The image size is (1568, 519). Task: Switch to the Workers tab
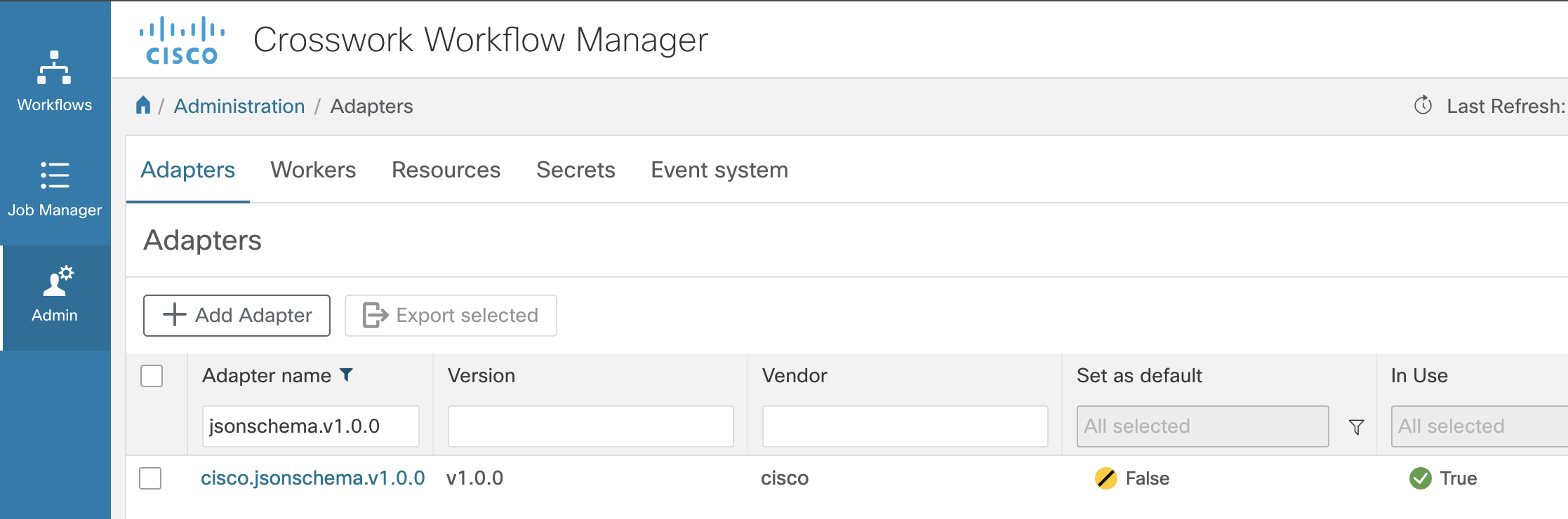pos(313,170)
